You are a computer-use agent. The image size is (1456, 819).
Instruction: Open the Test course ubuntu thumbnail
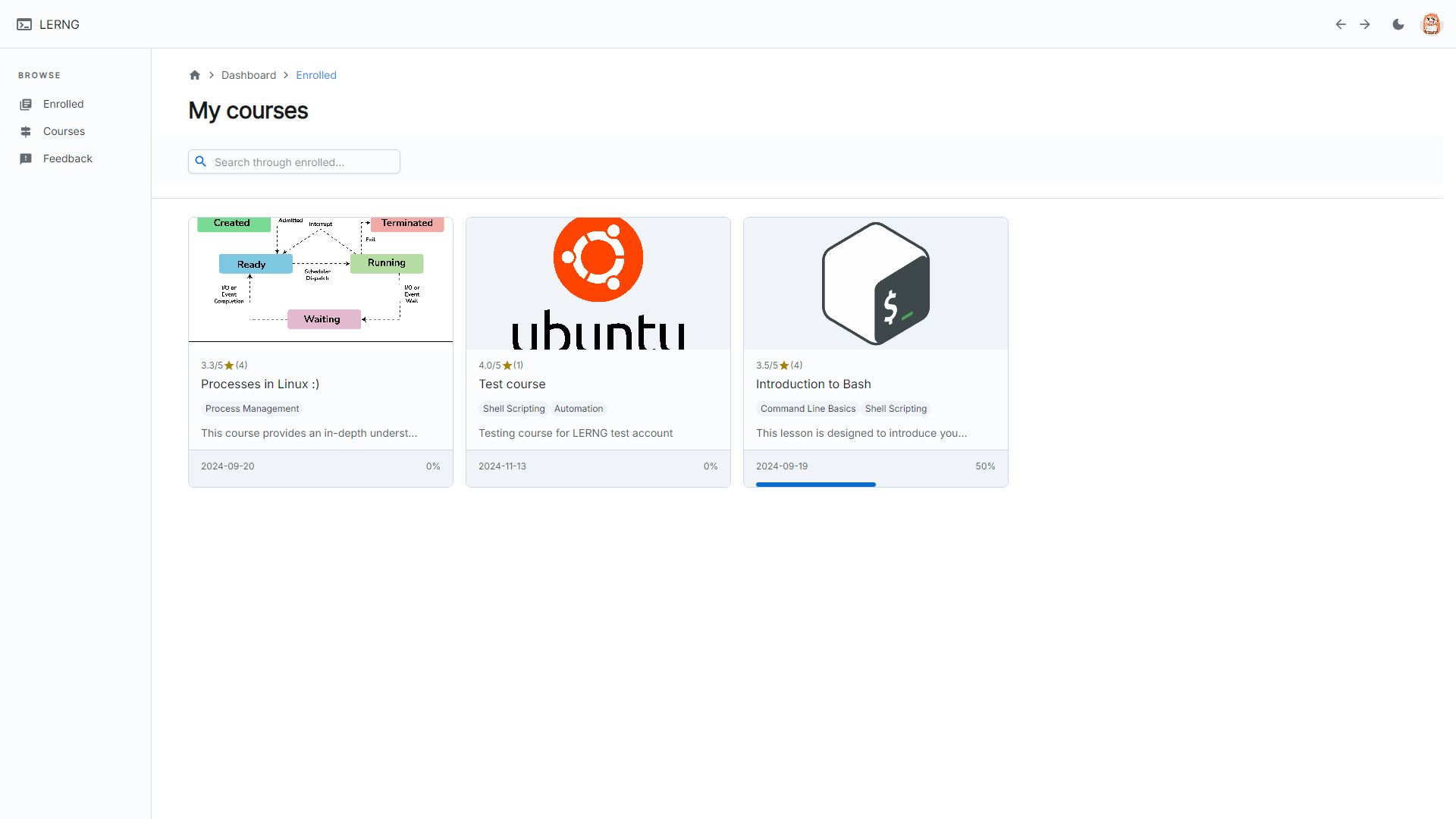click(598, 284)
